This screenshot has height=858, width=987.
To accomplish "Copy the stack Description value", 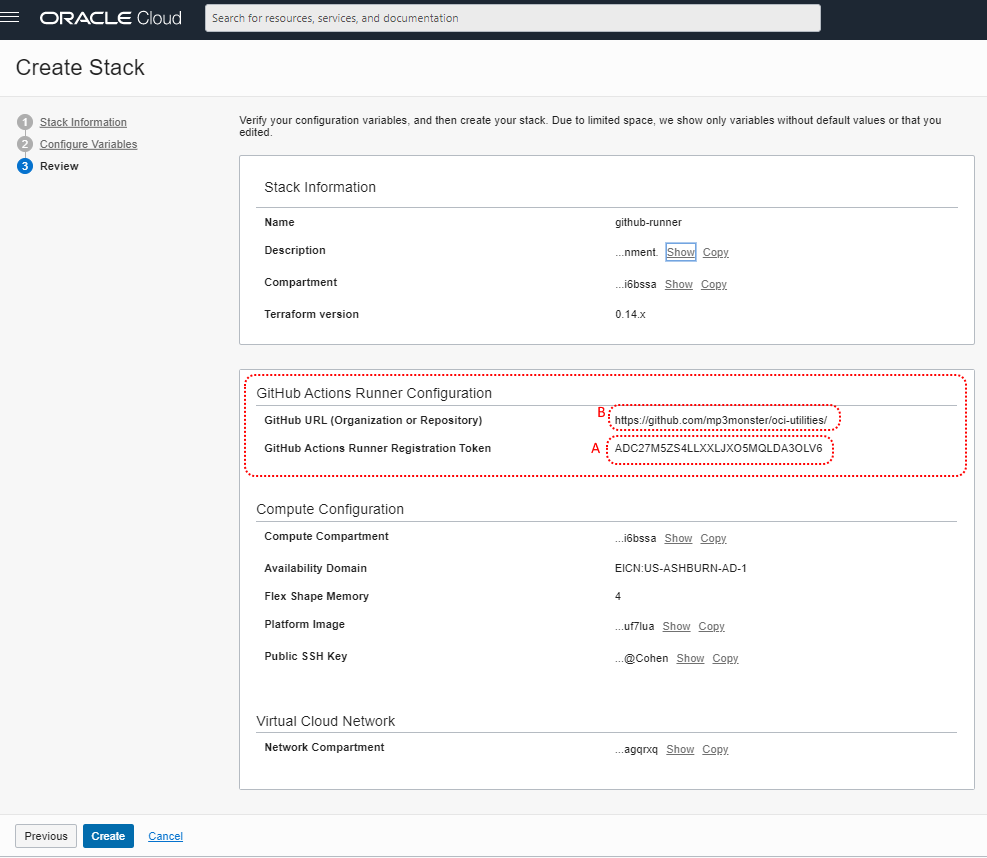I will point(715,252).
